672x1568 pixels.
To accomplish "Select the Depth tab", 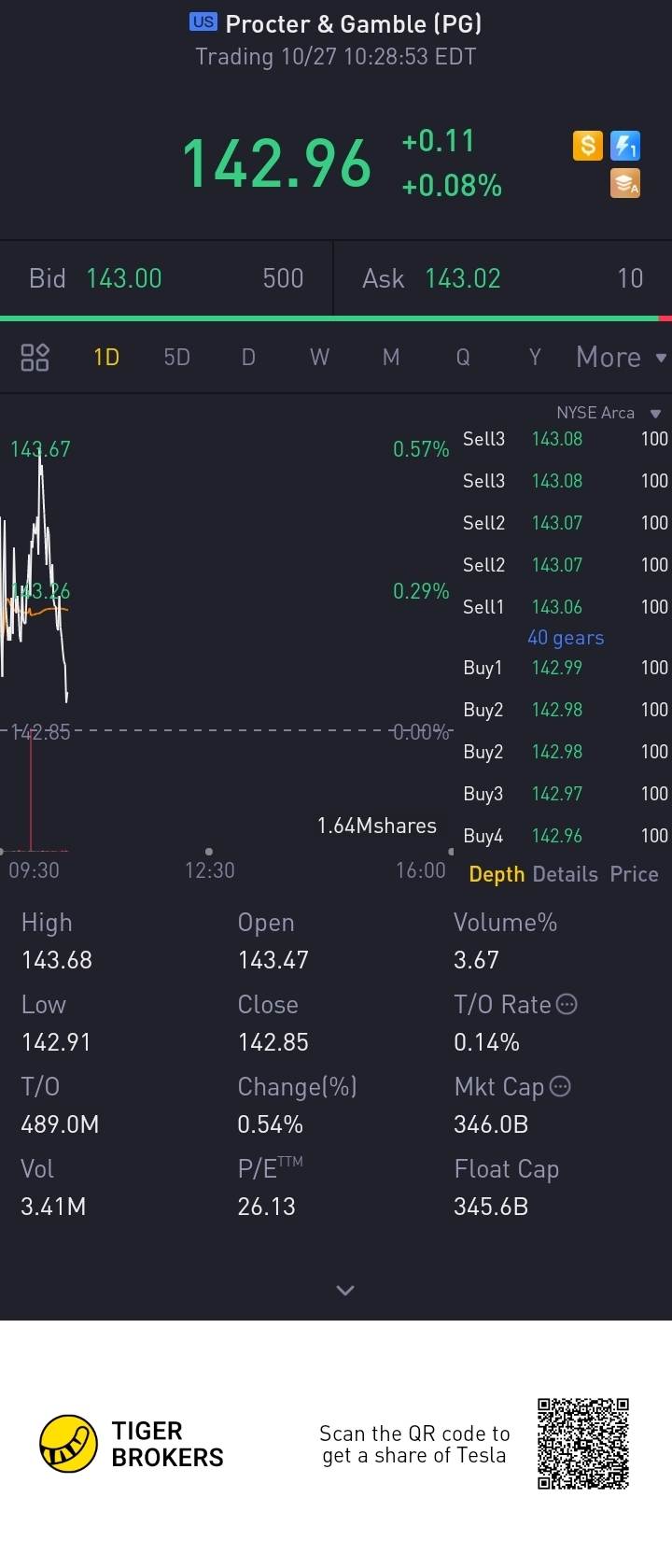I will tap(497, 874).
